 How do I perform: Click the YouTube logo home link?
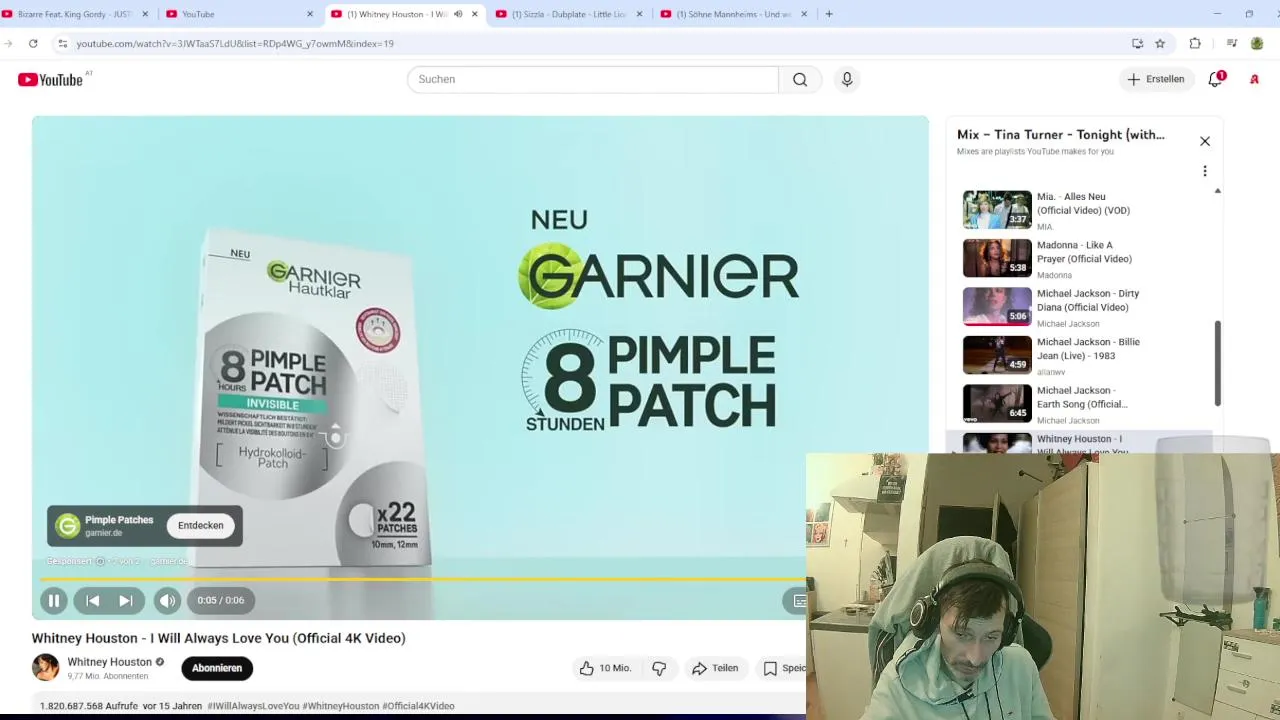(x=50, y=79)
